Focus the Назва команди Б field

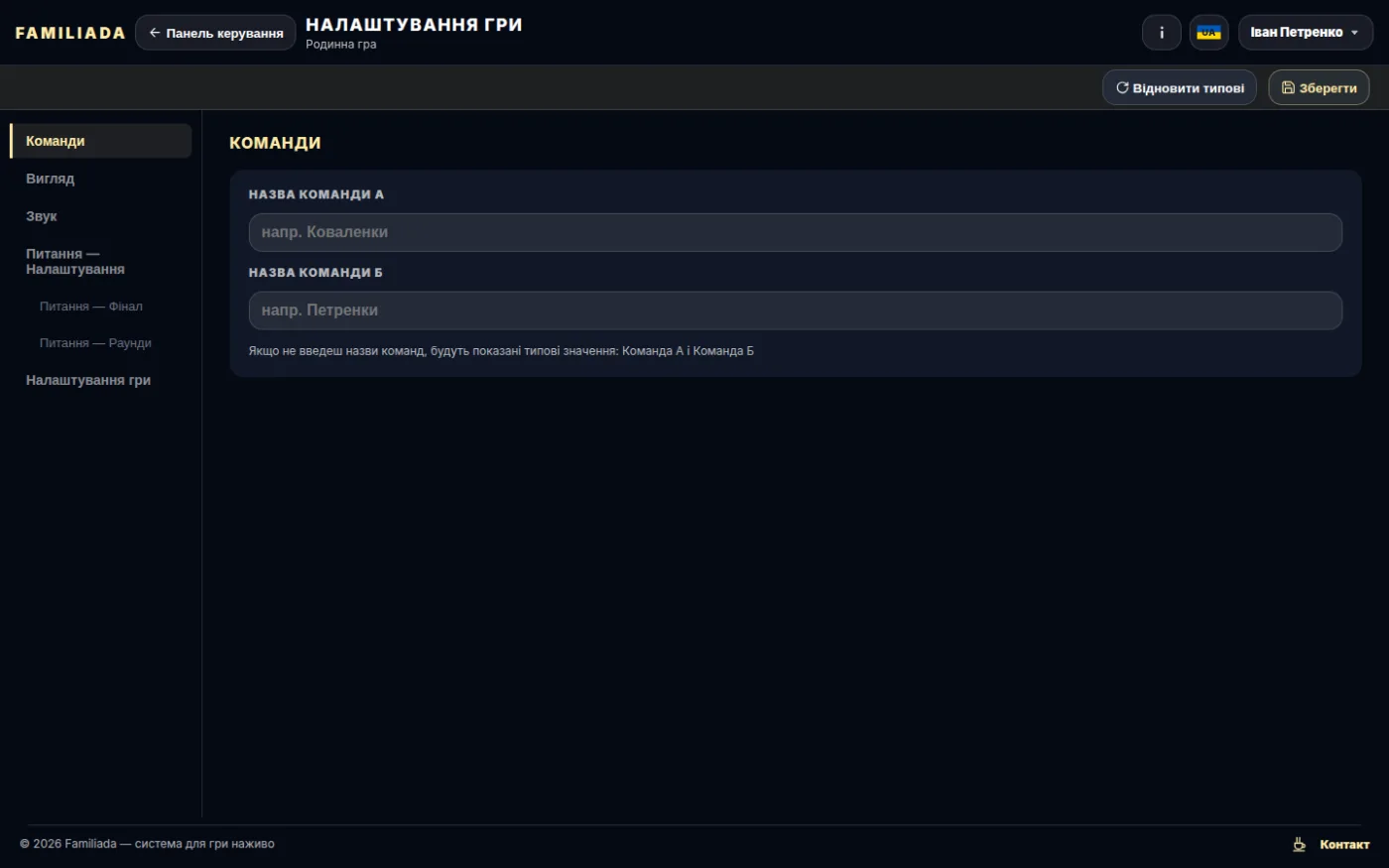795,310
